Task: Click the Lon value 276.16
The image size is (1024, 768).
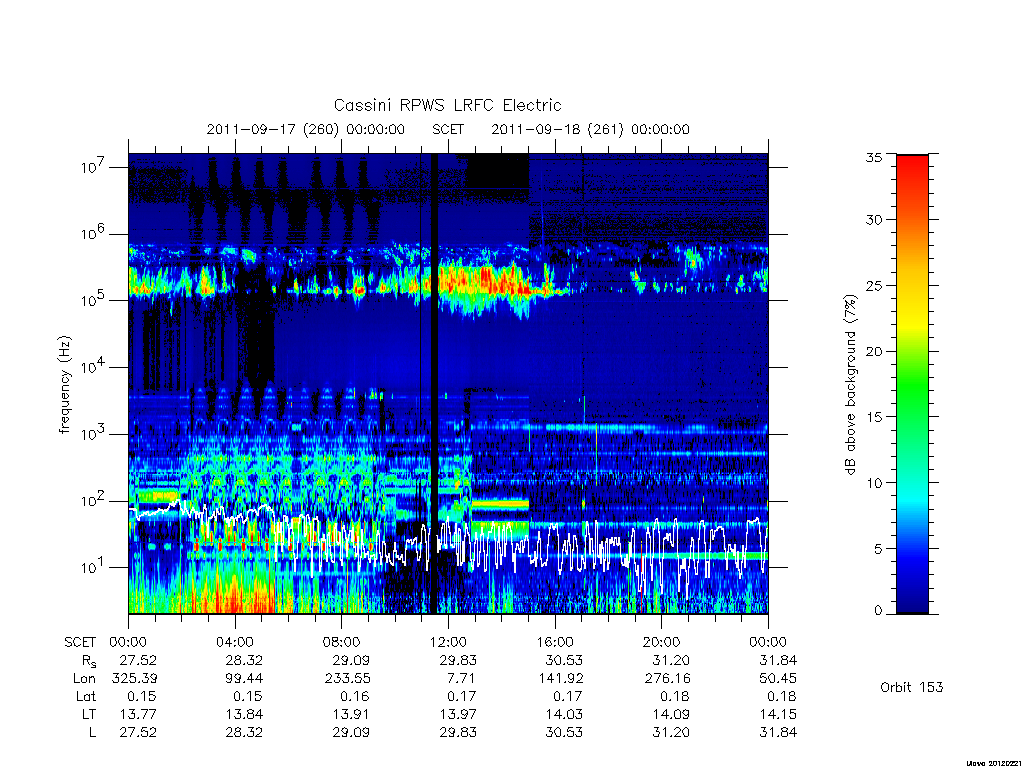Action: pos(667,678)
